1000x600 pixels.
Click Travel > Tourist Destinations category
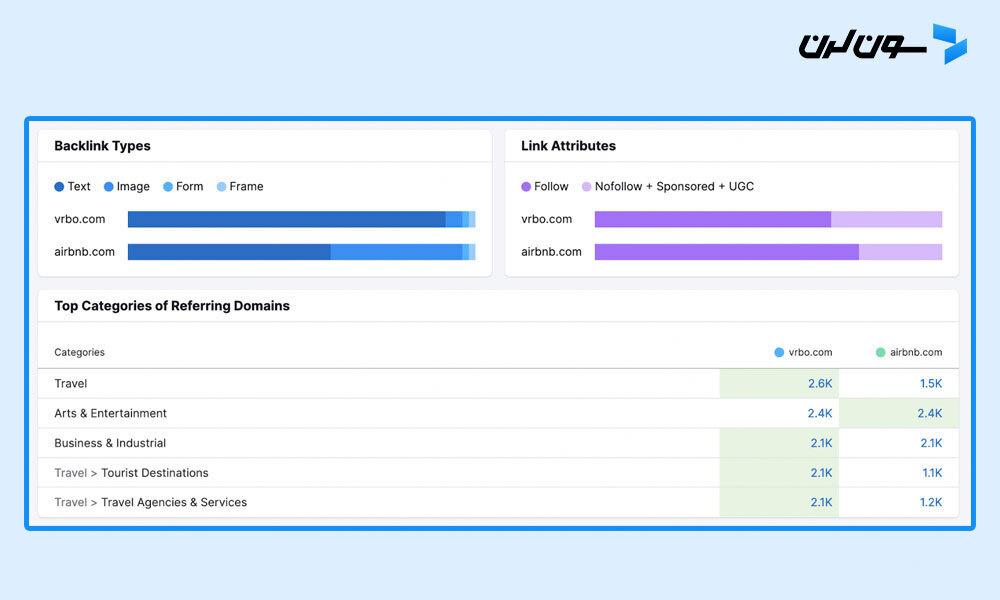click(x=131, y=473)
